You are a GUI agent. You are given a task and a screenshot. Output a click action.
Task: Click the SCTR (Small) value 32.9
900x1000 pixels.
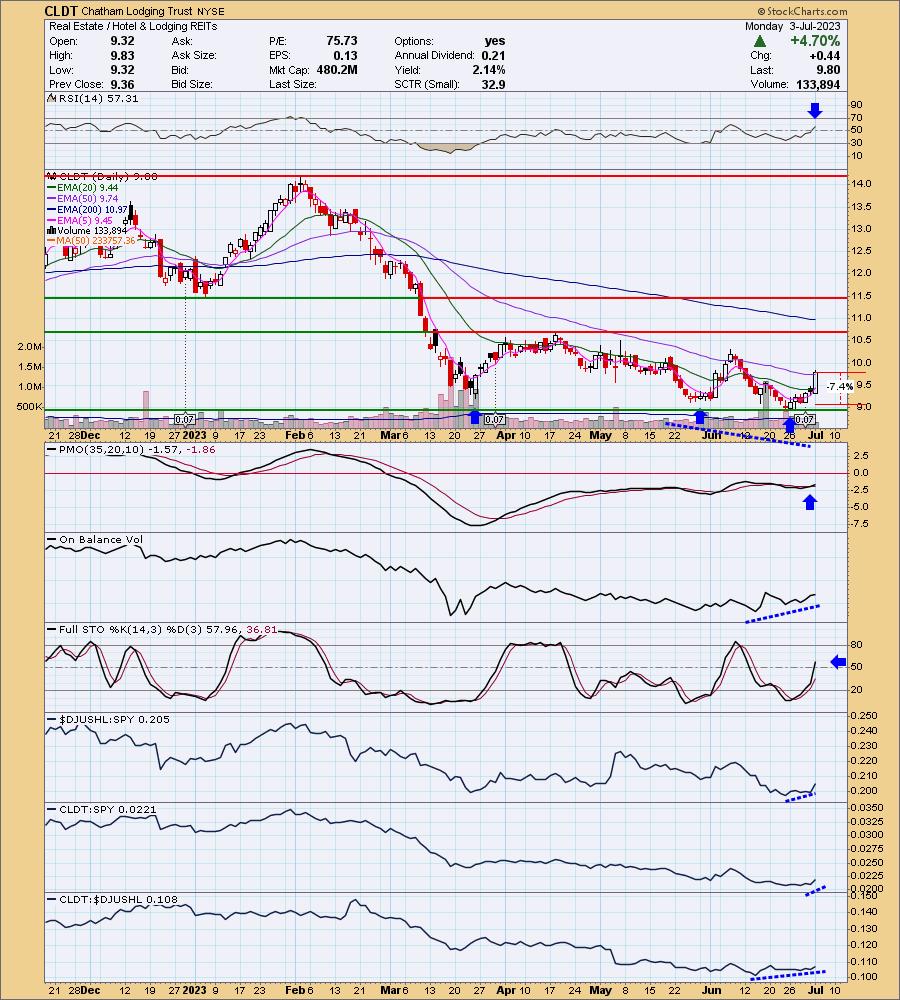pos(494,84)
